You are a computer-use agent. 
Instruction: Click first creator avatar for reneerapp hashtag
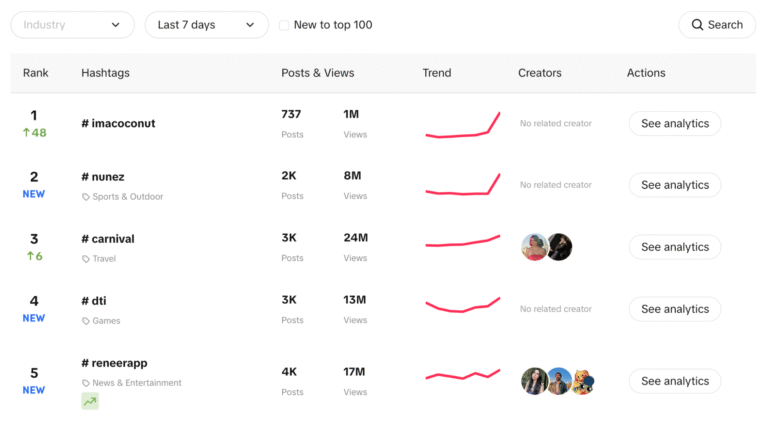[535, 381]
